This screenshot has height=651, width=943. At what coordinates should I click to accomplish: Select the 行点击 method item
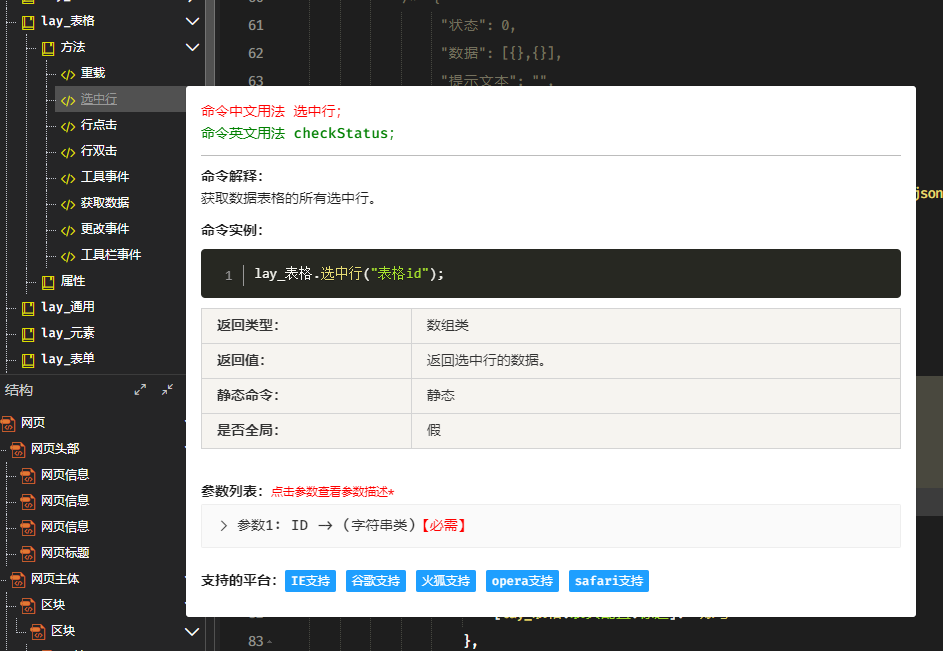coord(99,125)
